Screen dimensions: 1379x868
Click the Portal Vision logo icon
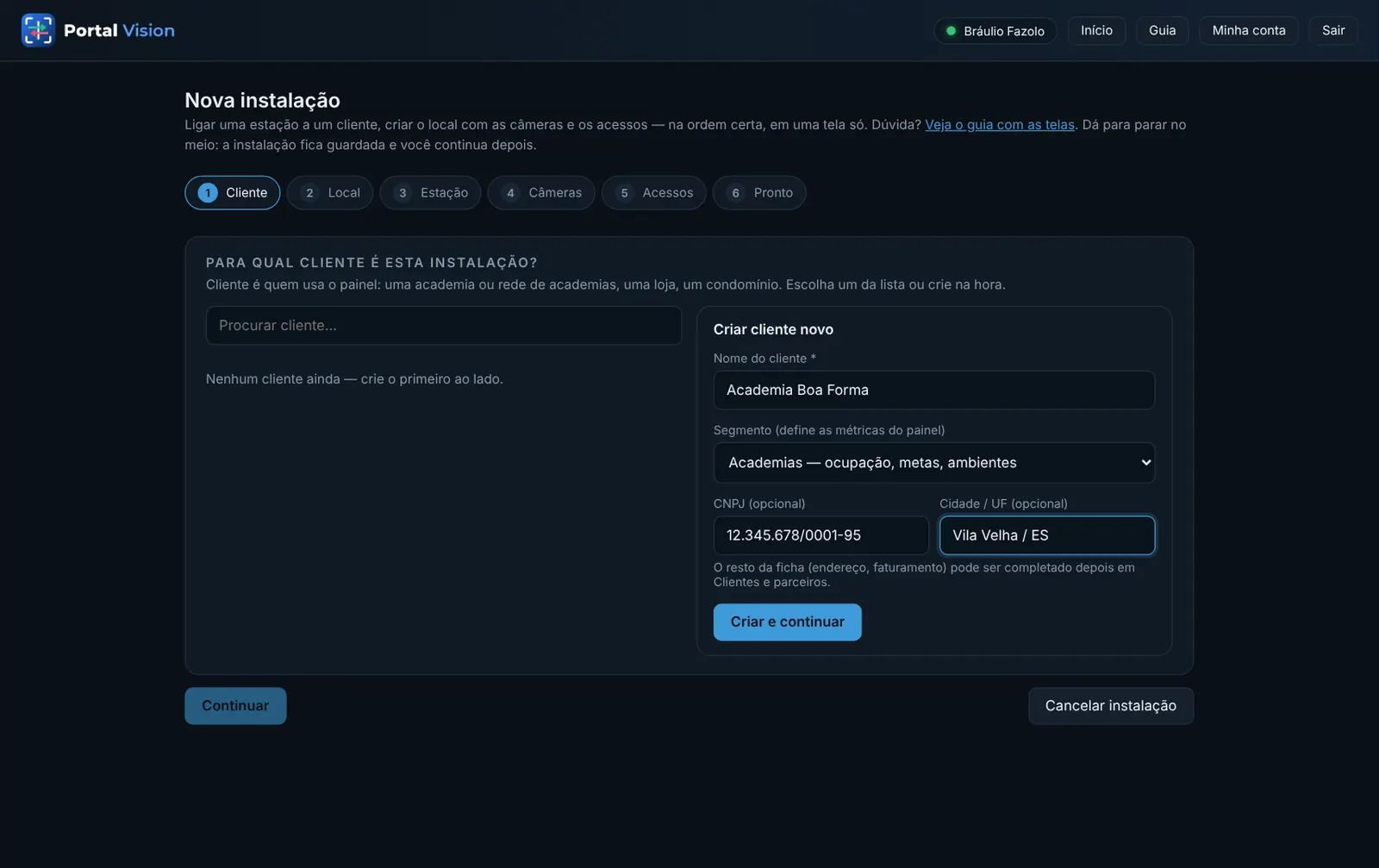38,30
